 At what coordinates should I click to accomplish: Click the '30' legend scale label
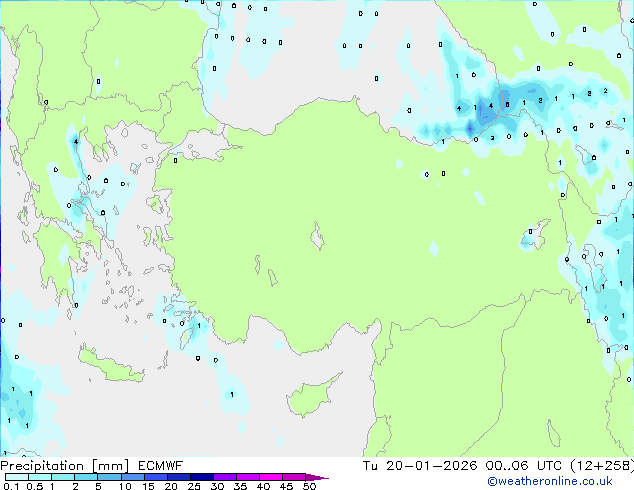(x=217, y=486)
